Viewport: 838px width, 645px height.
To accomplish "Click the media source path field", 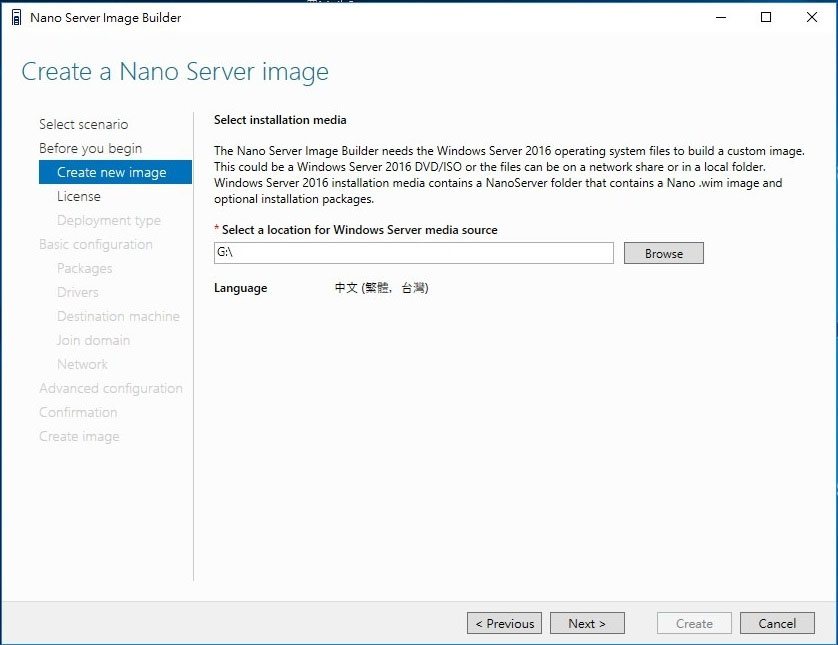I will [x=414, y=253].
